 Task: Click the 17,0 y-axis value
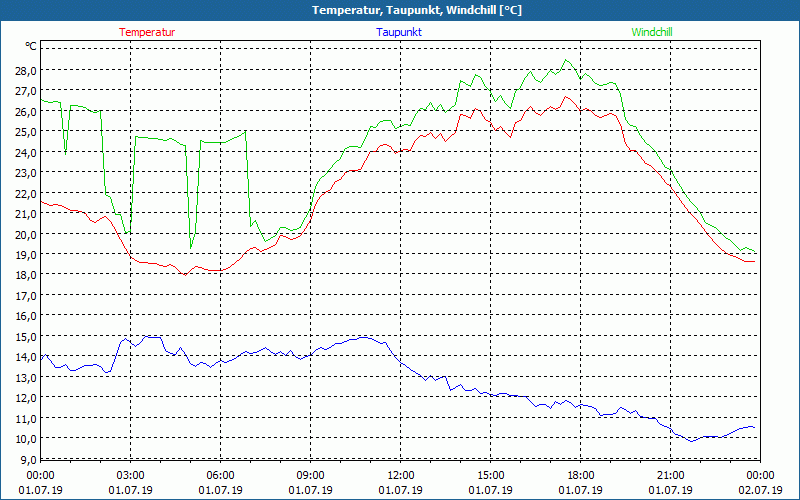(x=26, y=295)
